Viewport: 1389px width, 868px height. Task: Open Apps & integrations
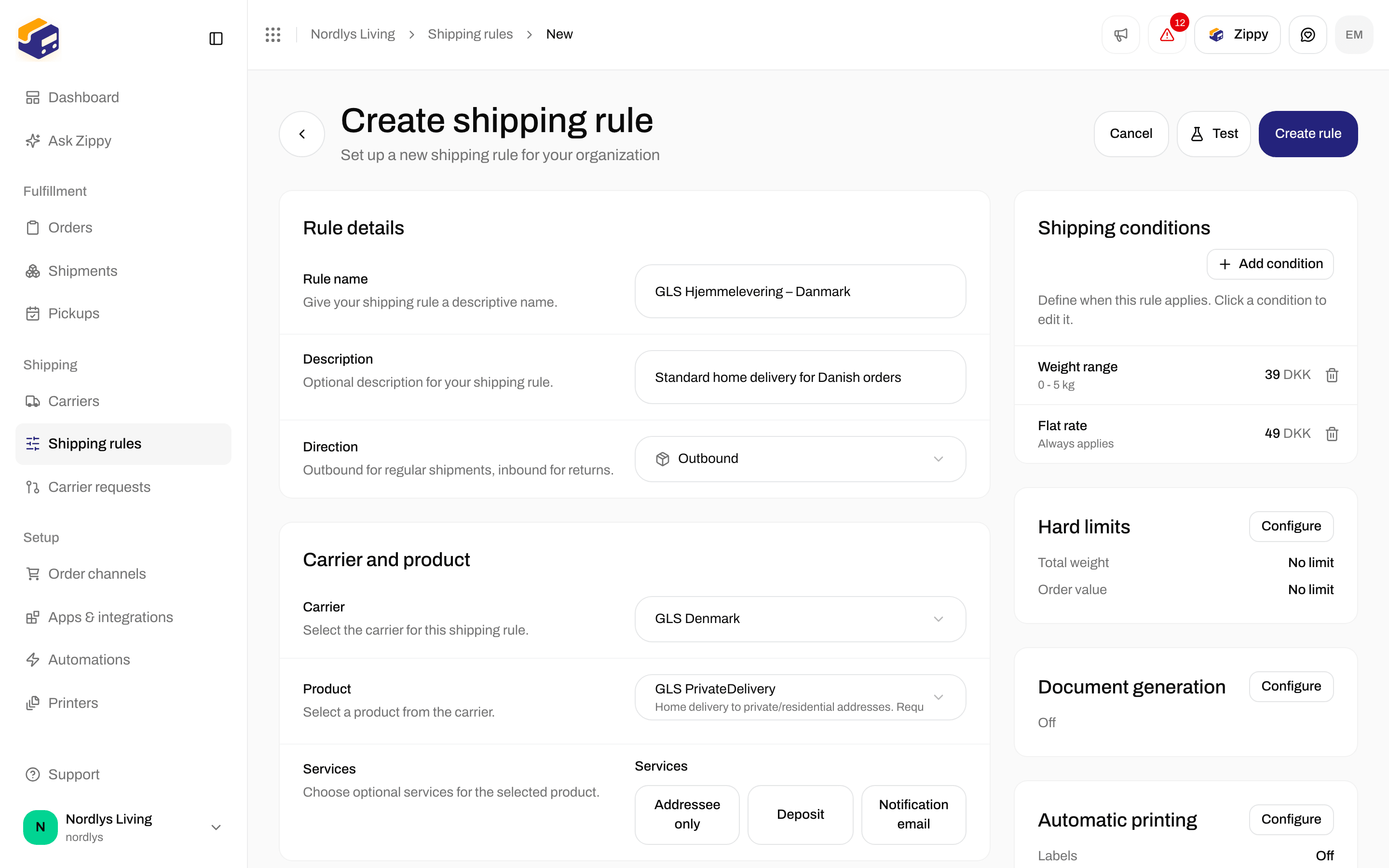pos(123,617)
